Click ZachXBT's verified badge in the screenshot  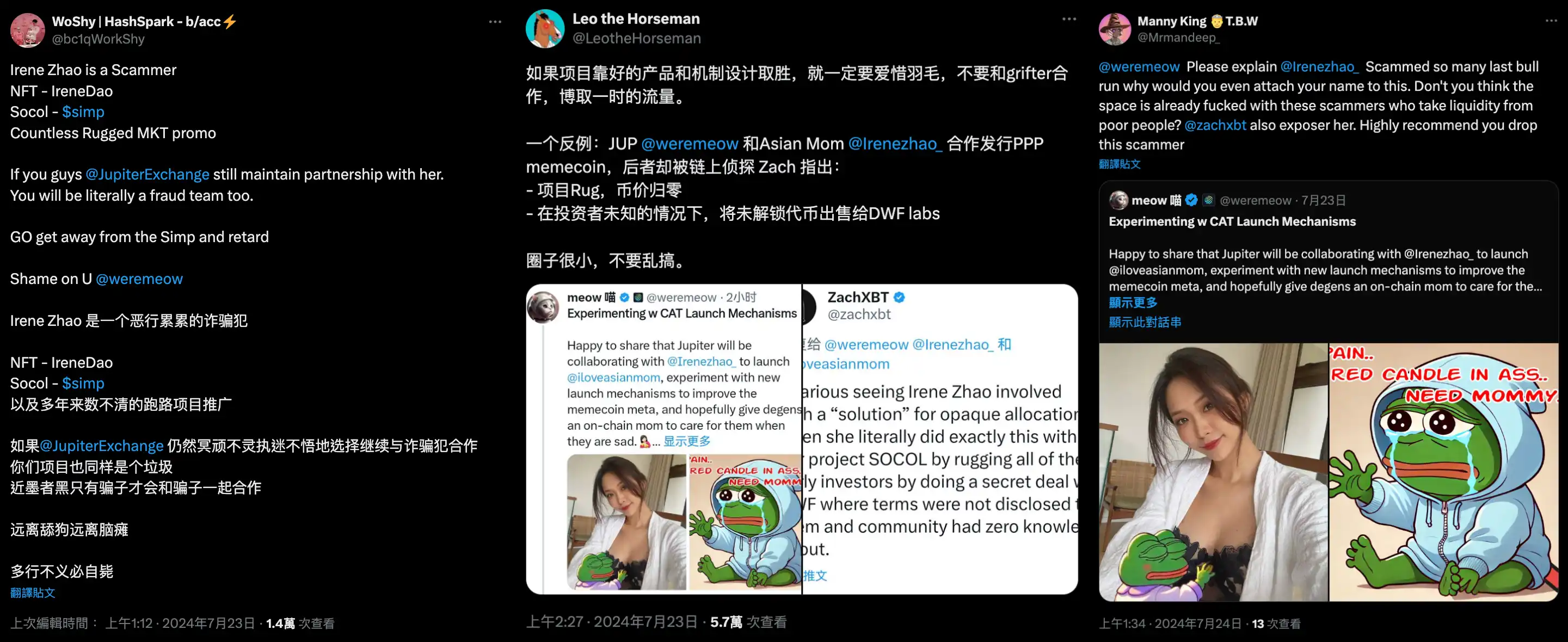(x=900, y=298)
